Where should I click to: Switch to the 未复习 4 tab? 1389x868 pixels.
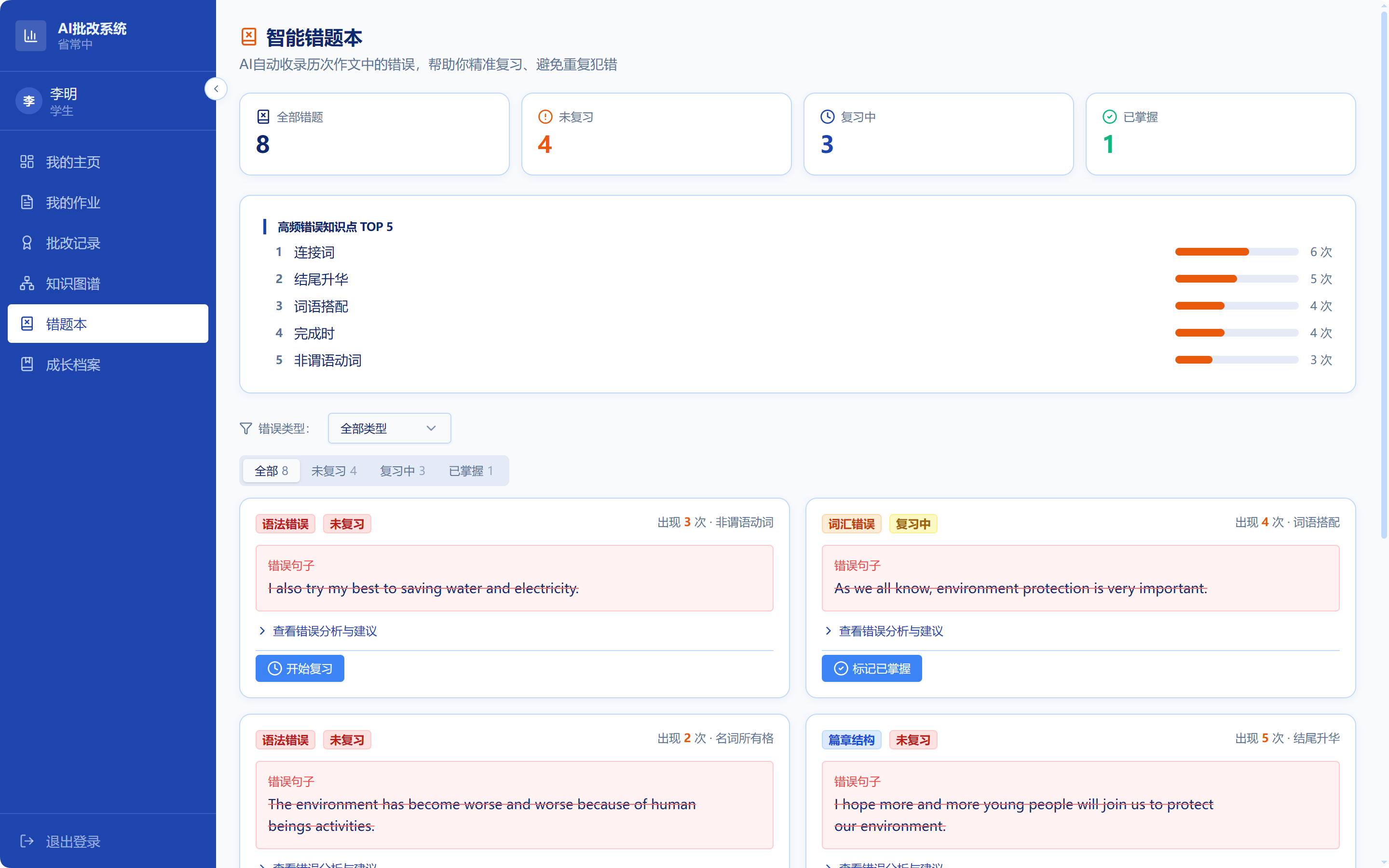point(334,471)
